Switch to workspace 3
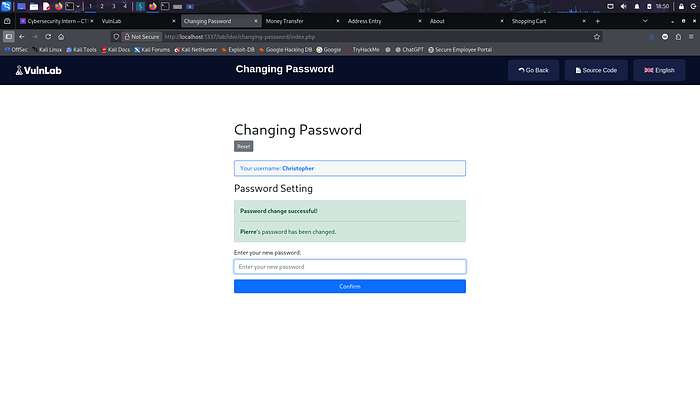The width and height of the screenshot is (700, 394). pos(113,6)
